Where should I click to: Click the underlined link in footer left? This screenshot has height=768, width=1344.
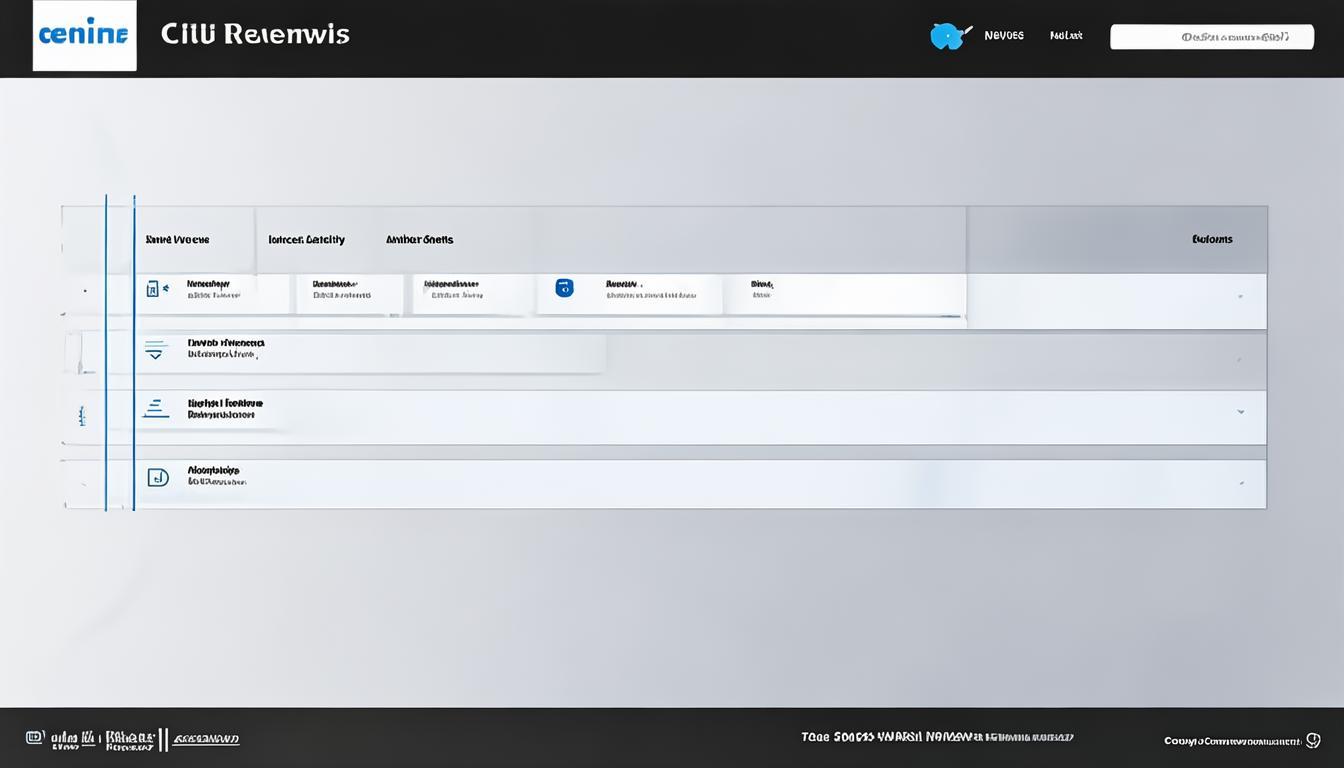click(206, 740)
